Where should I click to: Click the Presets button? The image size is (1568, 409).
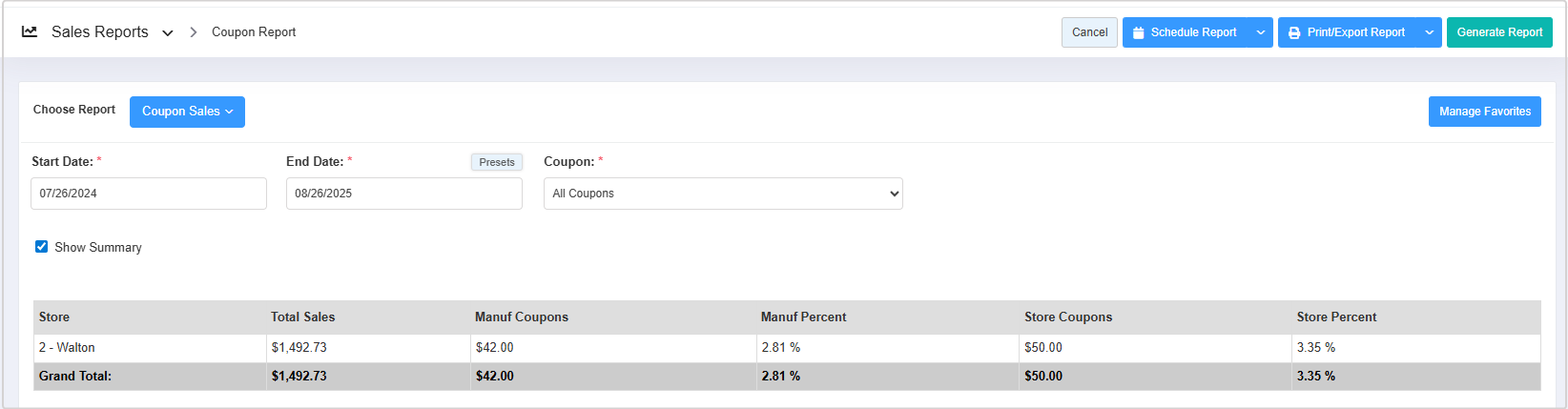[x=497, y=162]
